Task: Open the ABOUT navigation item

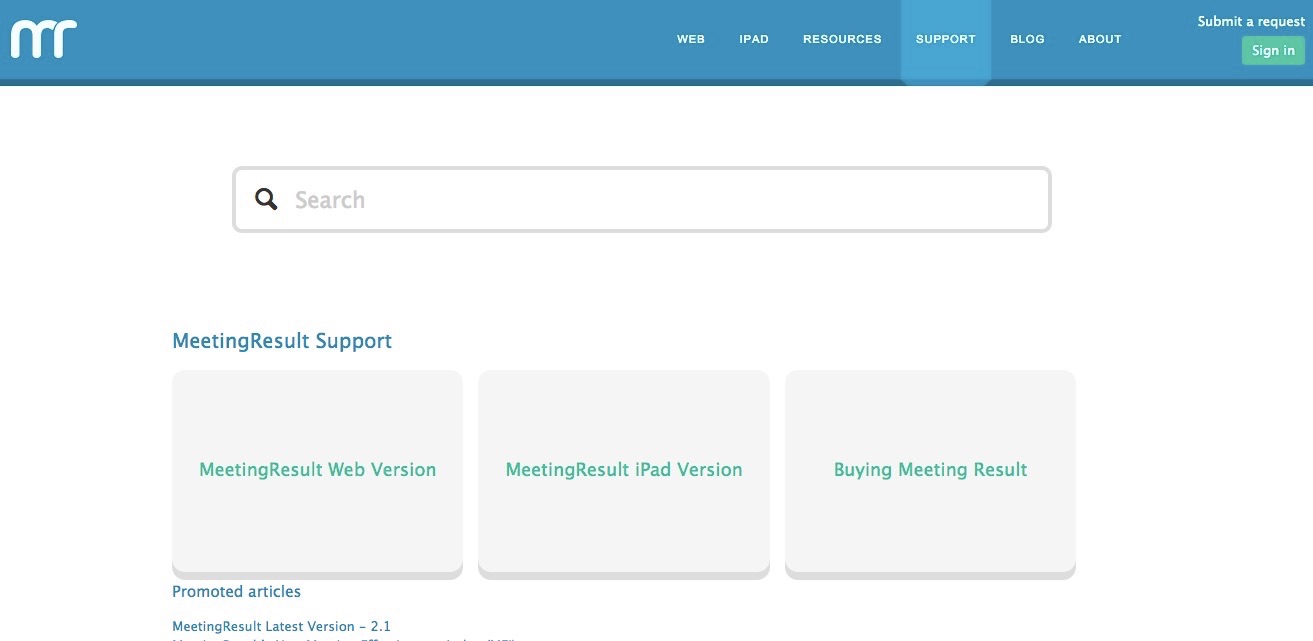Action: click(1100, 39)
